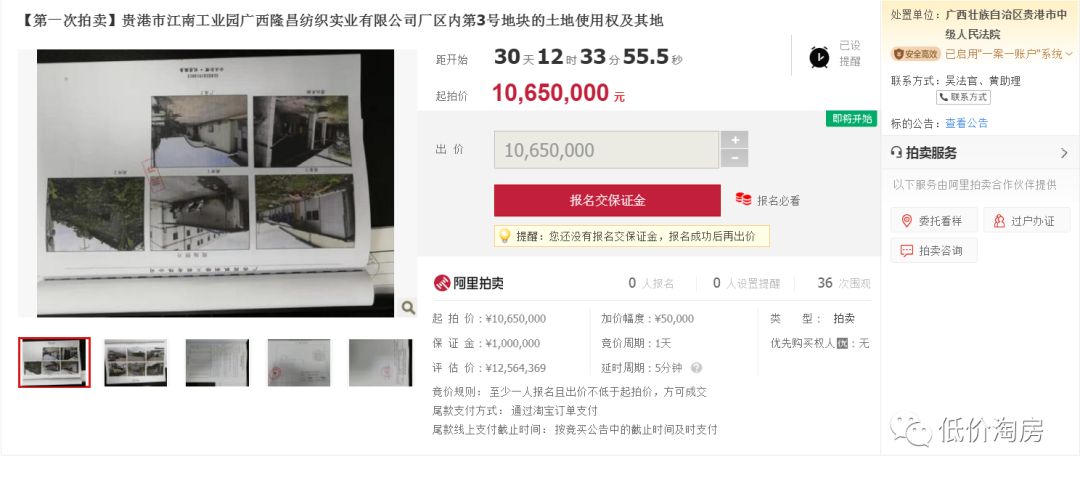The height and width of the screenshot is (478, 1080).
Task: Select the fourth thumbnail with red stamp
Action: coord(299,362)
